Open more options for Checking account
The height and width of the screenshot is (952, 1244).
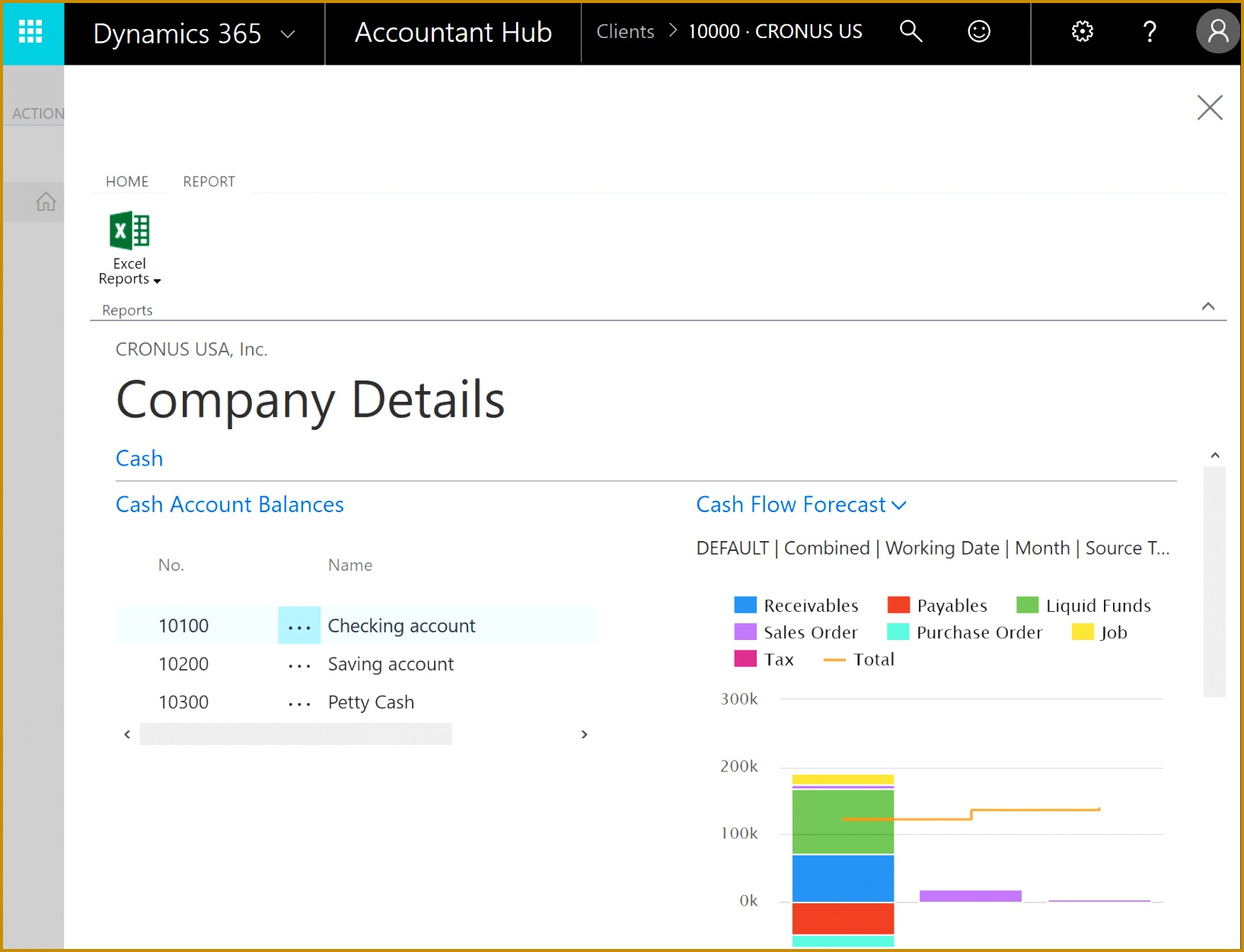pos(299,626)
